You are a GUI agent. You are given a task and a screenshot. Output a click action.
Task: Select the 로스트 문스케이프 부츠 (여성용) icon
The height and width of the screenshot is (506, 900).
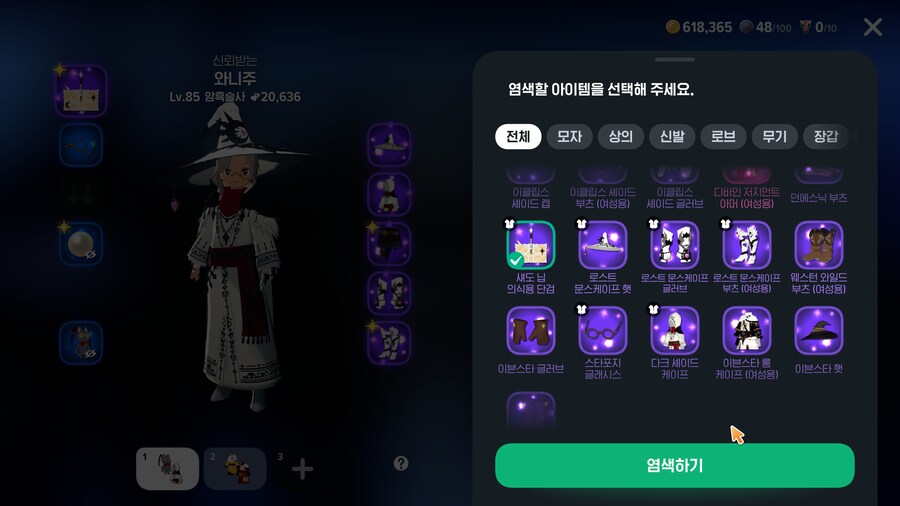(x=747, y=245)
